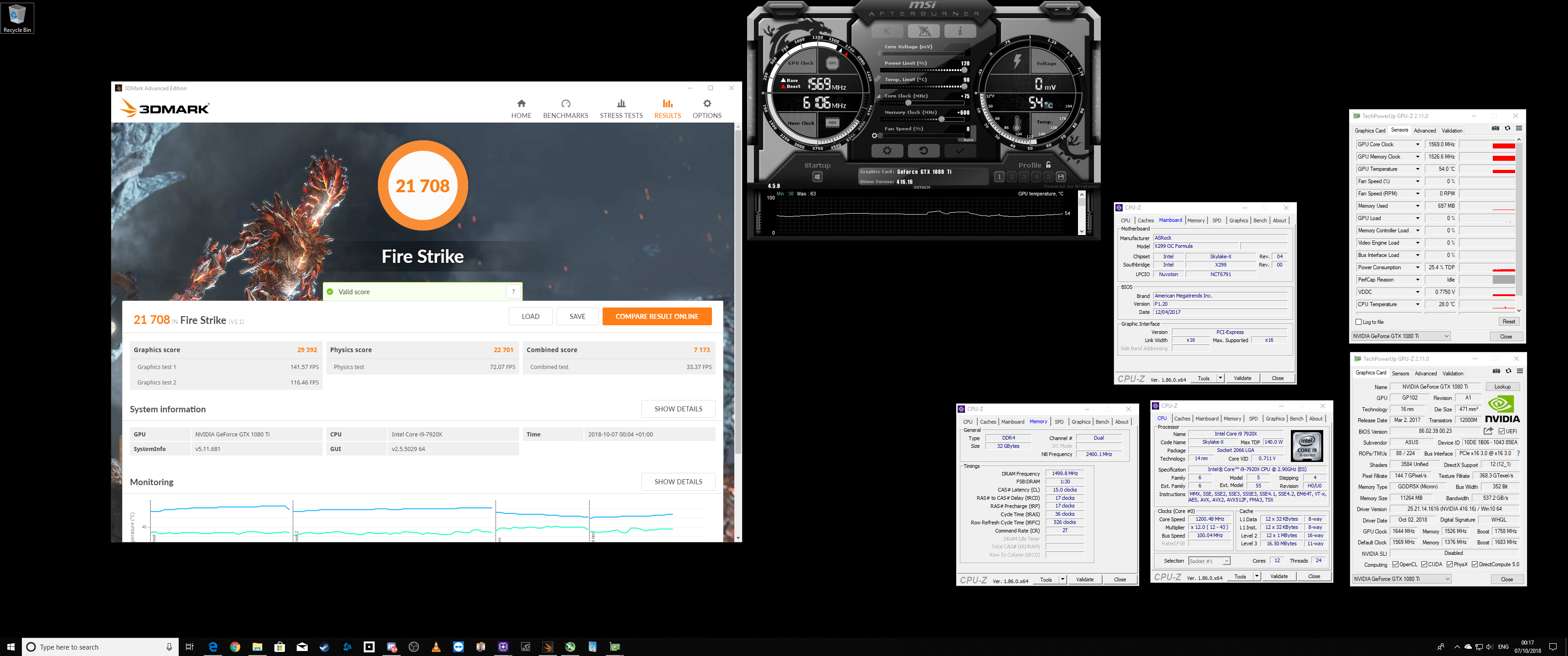The image size is (1568, 656).
Task: Click the share BIOS icon in GPU-Z Graphics Card
Action: [1488, 431]
